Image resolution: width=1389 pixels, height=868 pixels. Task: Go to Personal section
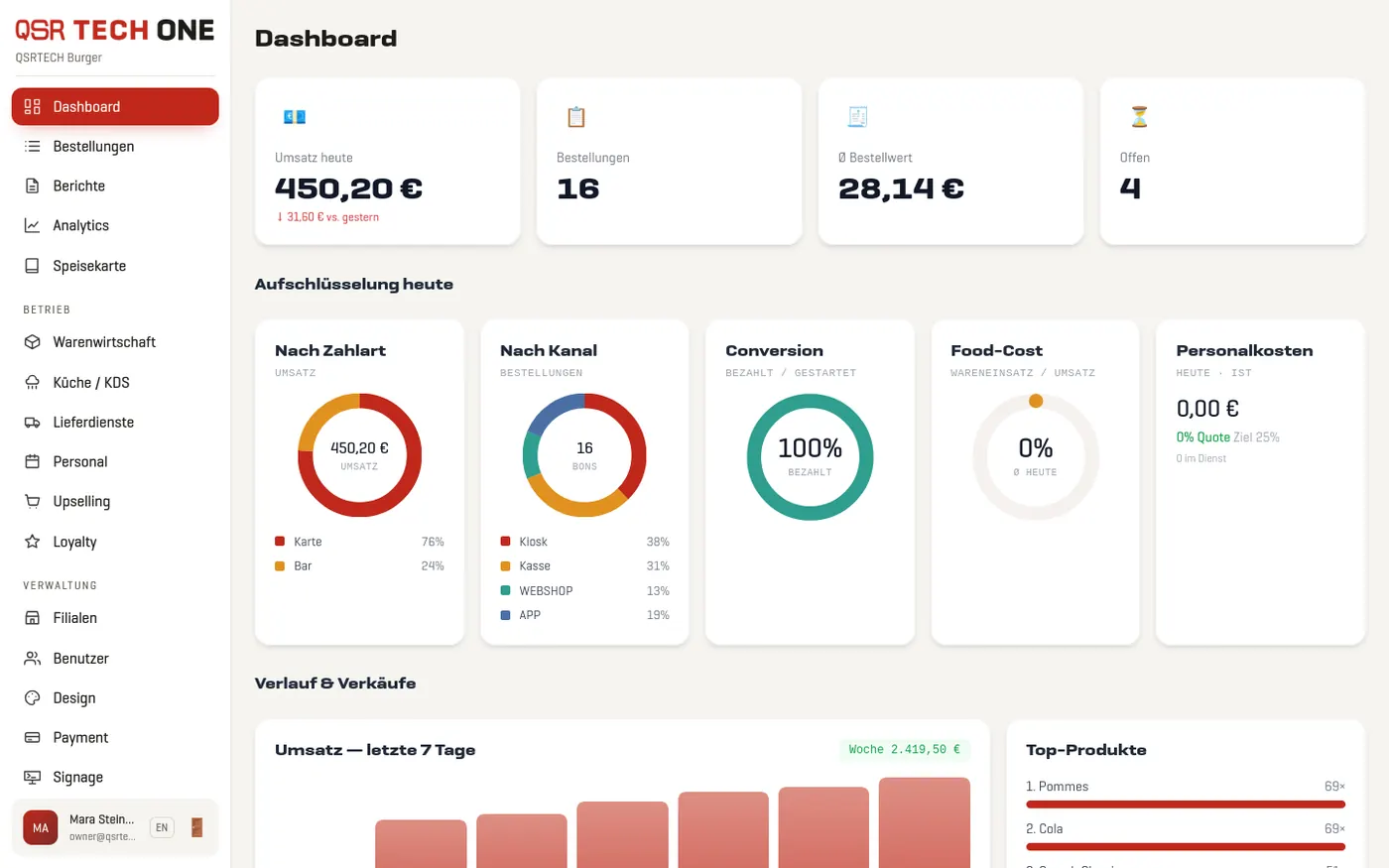point(115,462)
